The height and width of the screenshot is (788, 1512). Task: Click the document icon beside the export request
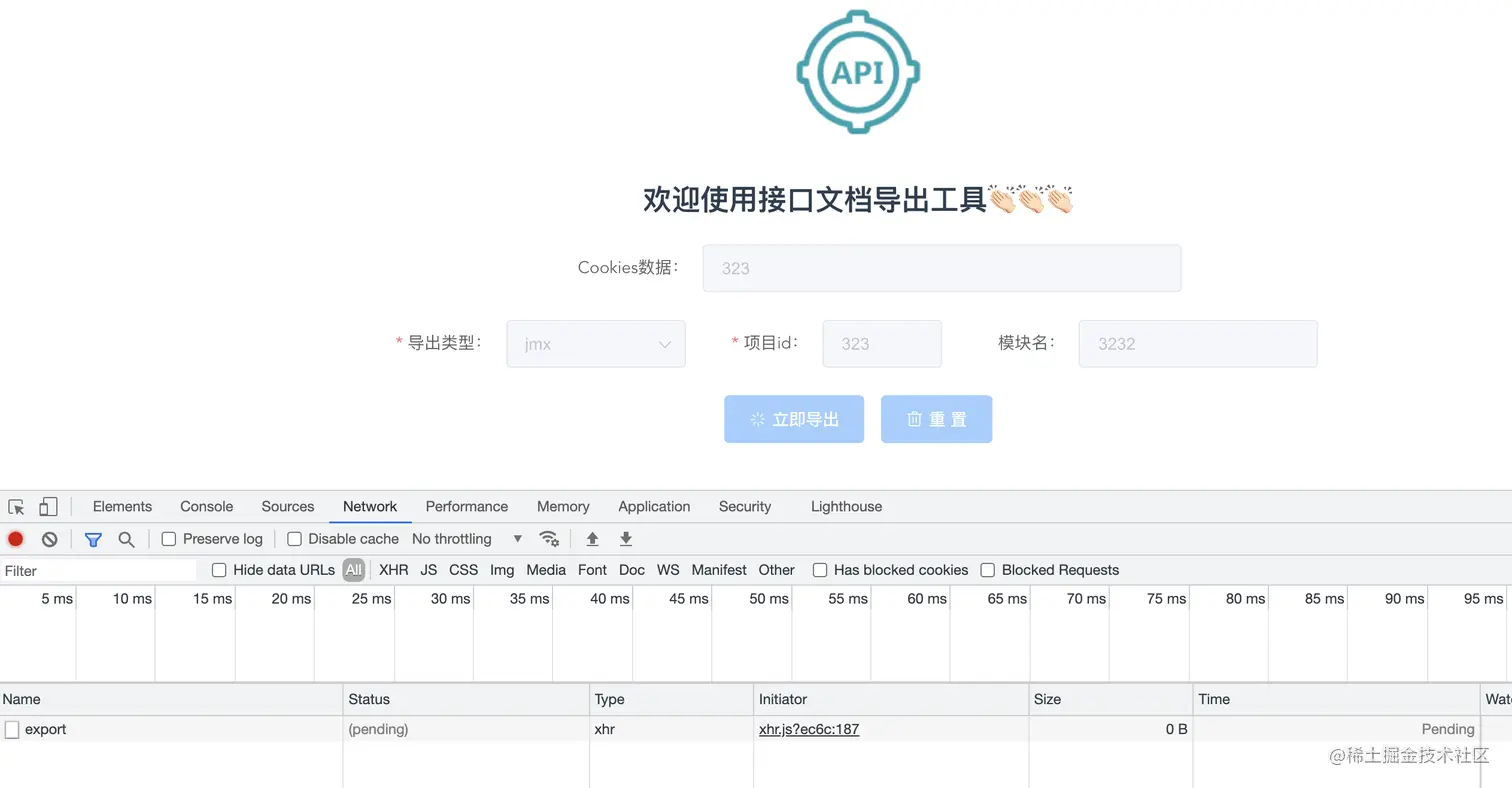pos(12,730)
